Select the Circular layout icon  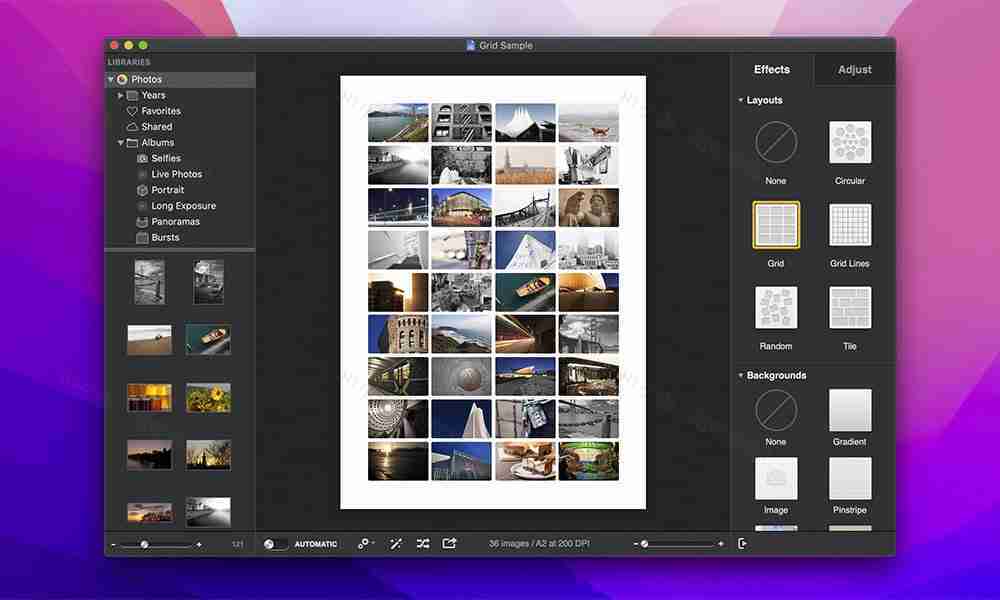click(849, 143)
